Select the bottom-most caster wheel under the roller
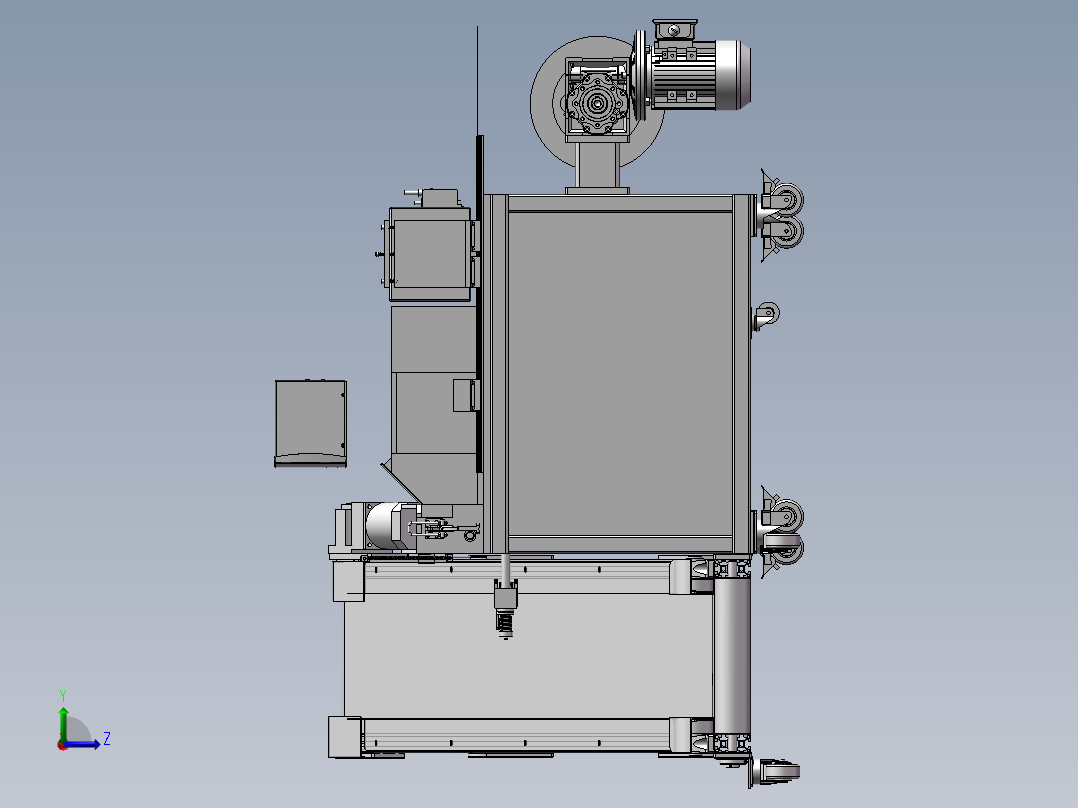 [x=775, y=771]
